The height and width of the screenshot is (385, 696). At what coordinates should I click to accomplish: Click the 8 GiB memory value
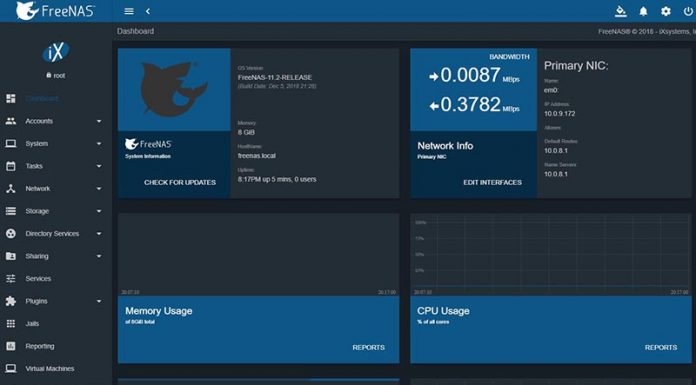pyautogui.click(x=246, y=132)
